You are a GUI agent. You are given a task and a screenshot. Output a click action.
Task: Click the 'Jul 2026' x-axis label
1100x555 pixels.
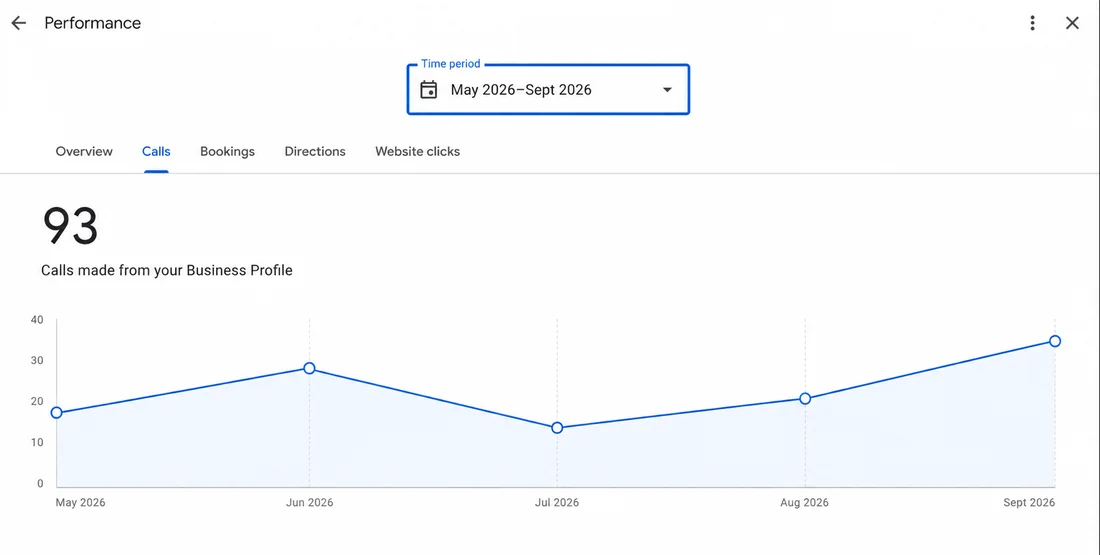(x=557, y=502)
